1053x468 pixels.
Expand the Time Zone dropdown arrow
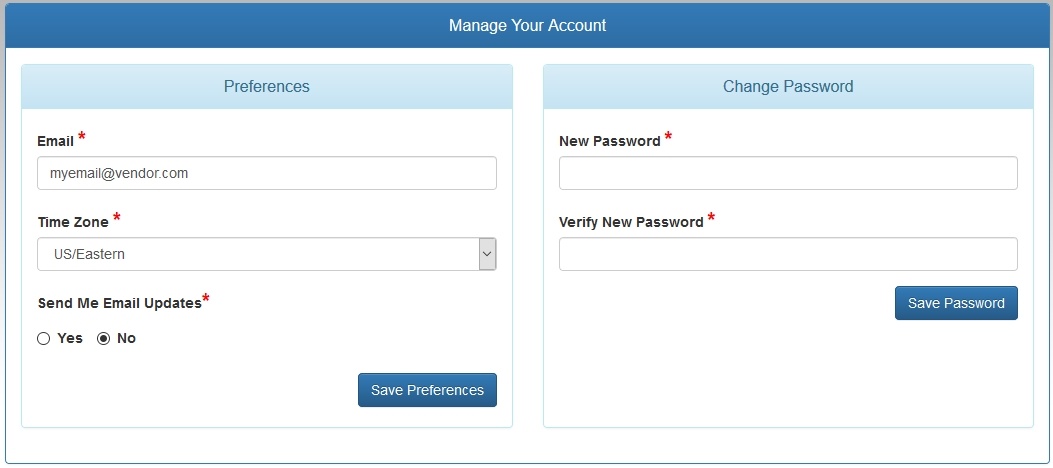click(x=488, y=254)
